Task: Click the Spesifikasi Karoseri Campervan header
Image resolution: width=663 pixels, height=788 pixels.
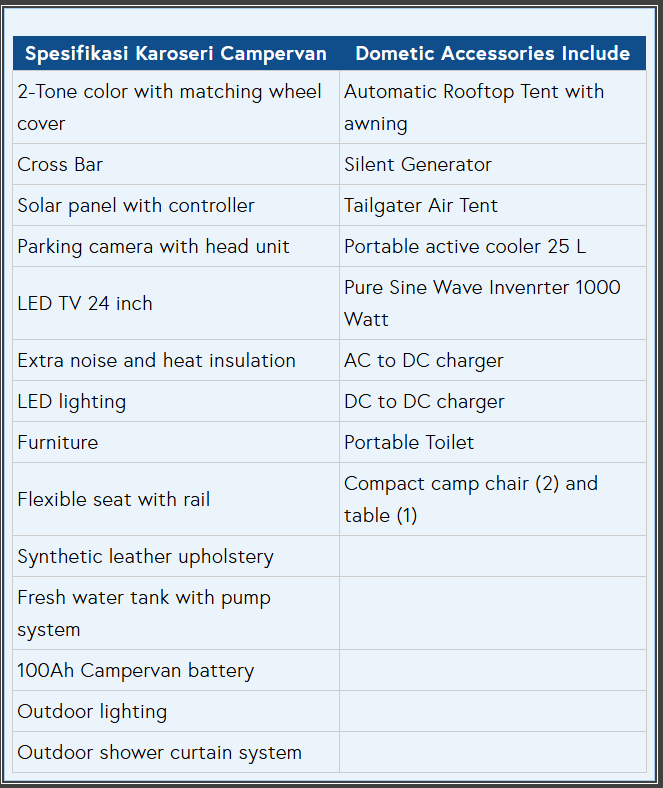Action: point(176,53)
